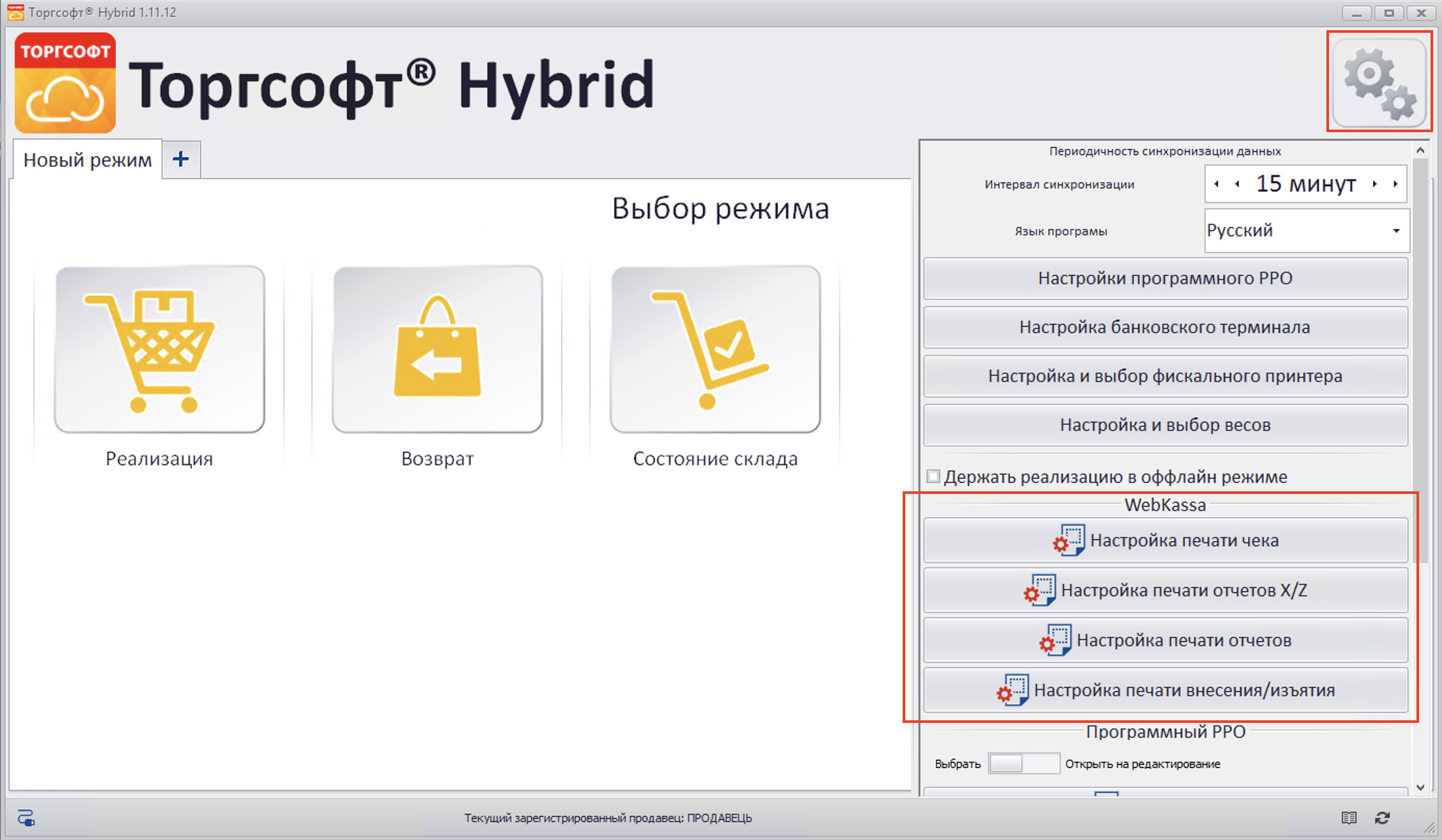Add a new mode tab with plus
This screenshot has height=840, width=1442.
click(181, 159)
